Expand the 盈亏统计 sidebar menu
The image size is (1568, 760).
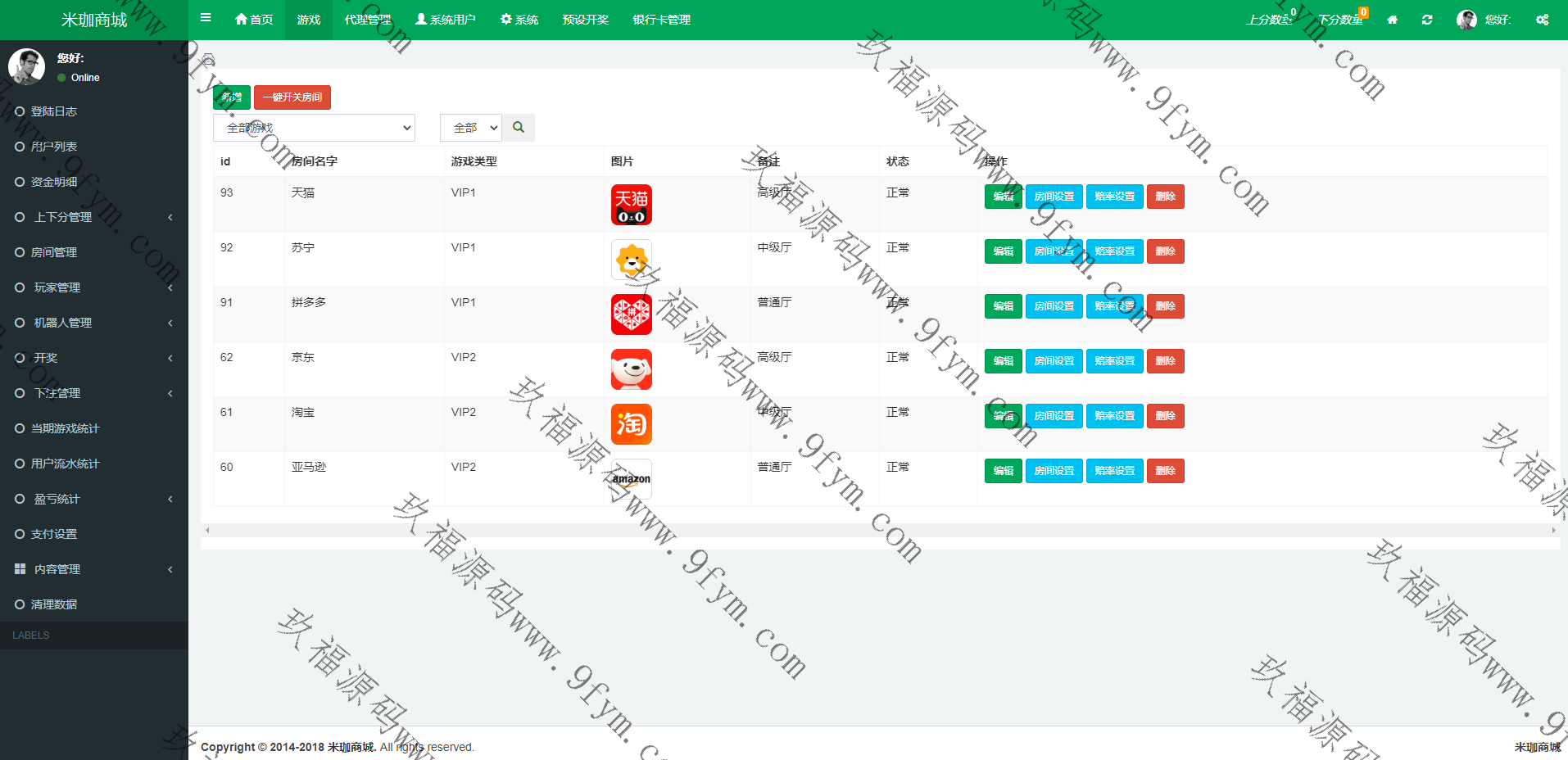click(x=94, y=499)
